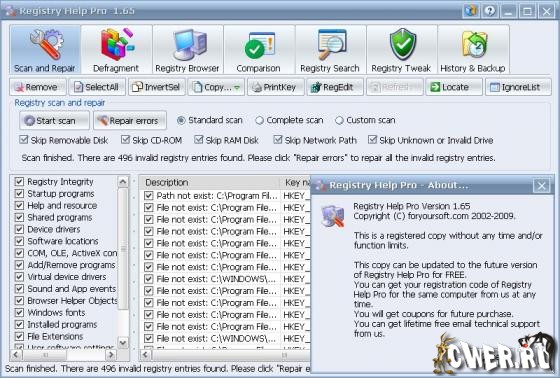The width and height of the screenshot is (560, 378).
Task: Uncheck the Device drivers category
Action: [19, 229]
